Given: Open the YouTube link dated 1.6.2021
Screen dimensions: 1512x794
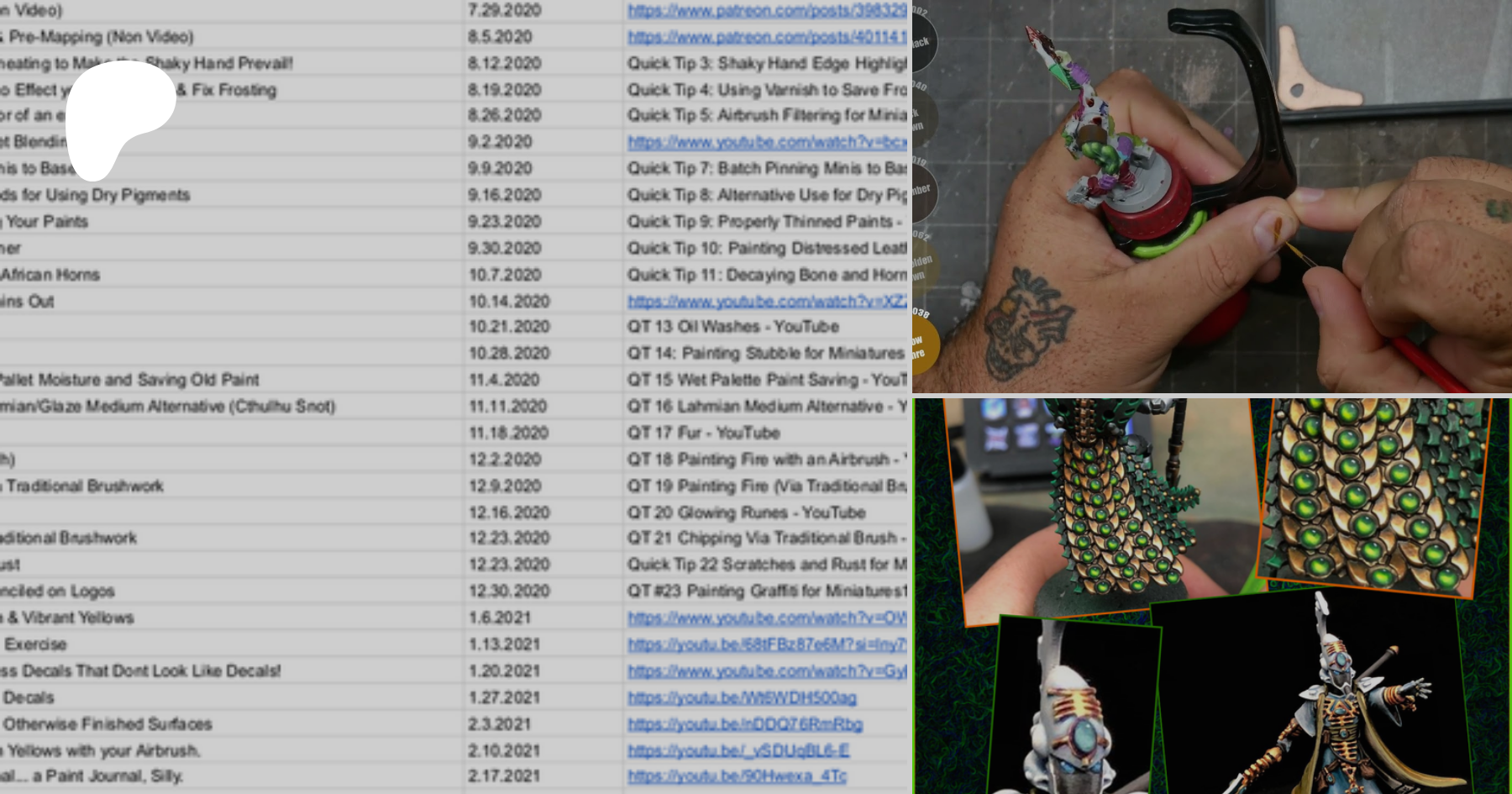Looking at the screenshot, I should click(766, 618).
